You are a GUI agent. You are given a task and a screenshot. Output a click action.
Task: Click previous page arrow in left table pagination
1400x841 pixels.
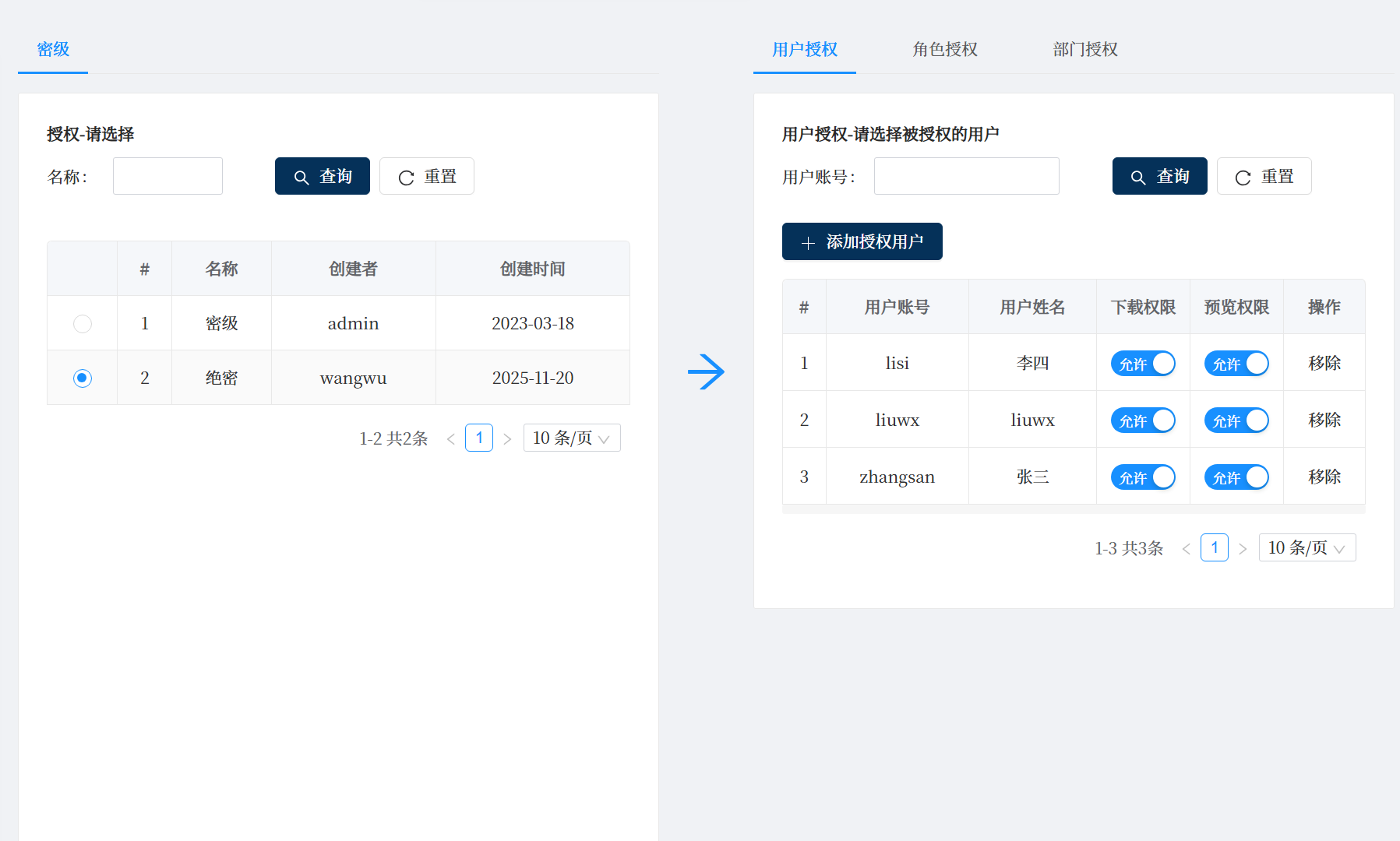pos(450,438)
